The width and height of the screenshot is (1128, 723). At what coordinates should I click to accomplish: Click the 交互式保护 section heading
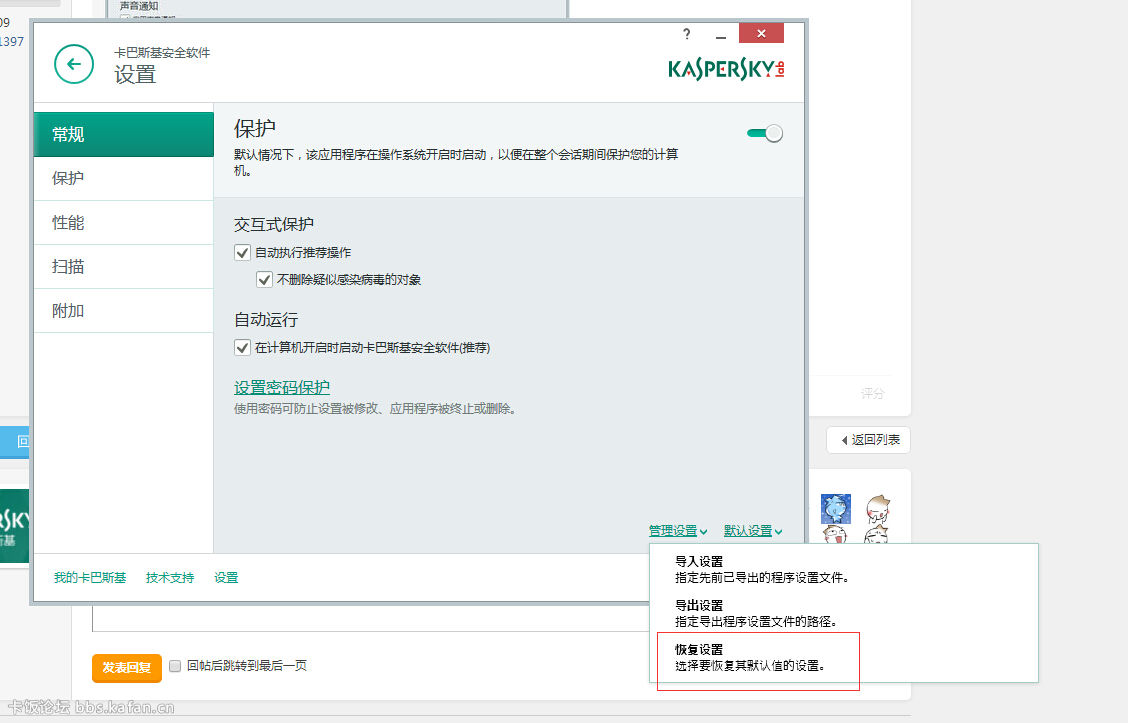tap(273, 224)
